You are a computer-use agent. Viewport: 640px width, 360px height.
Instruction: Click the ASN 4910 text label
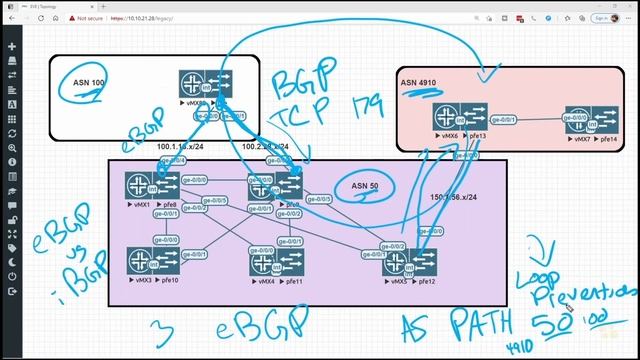click(418, 83)
